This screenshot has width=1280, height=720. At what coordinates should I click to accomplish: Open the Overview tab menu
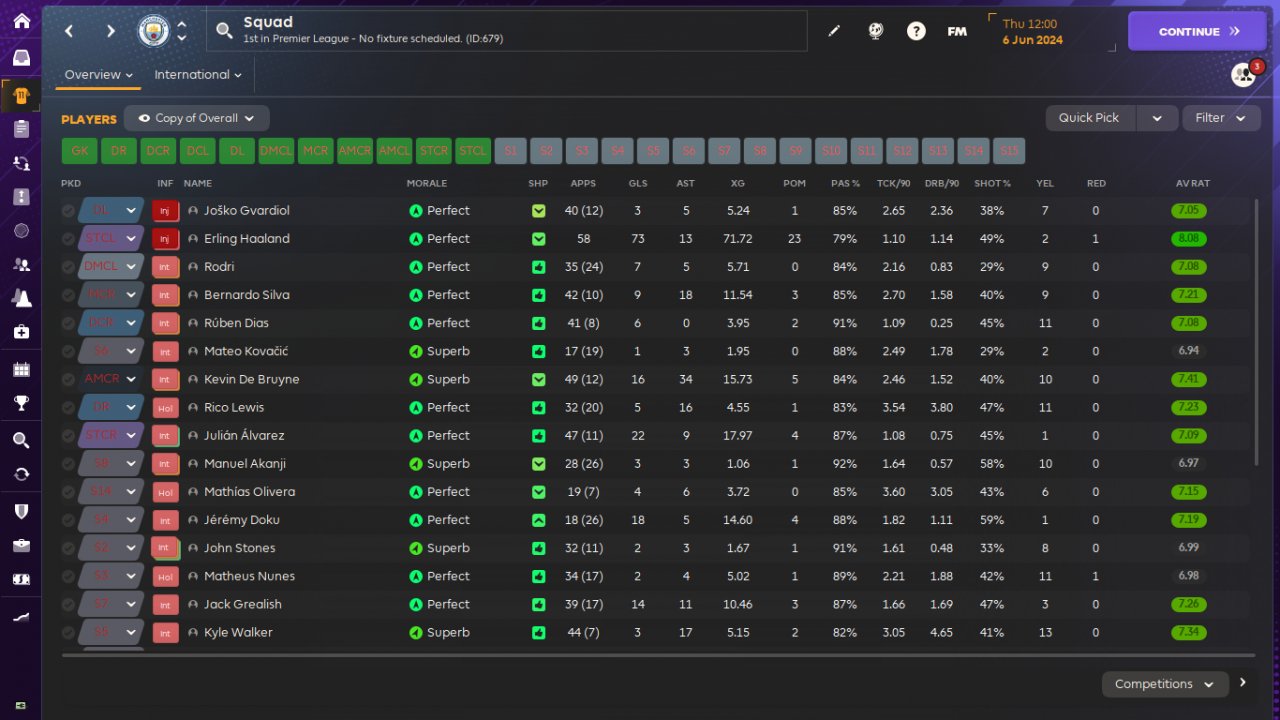click(x=99, y=75)
